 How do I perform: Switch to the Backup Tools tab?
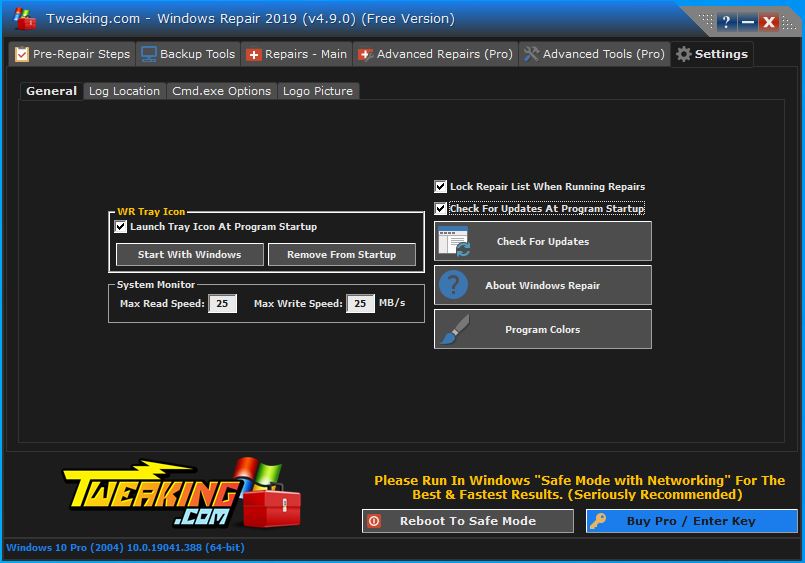coord(188,54)
